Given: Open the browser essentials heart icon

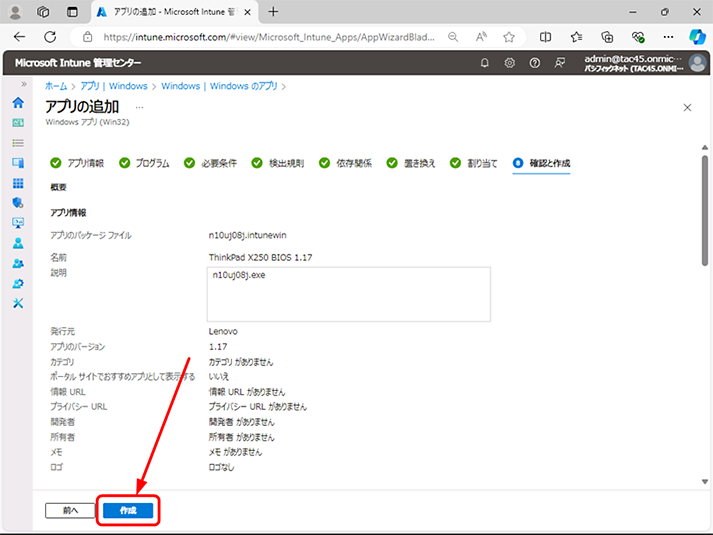Looking at the screenshot, I should pyautogui.click(x=638, y=37).
